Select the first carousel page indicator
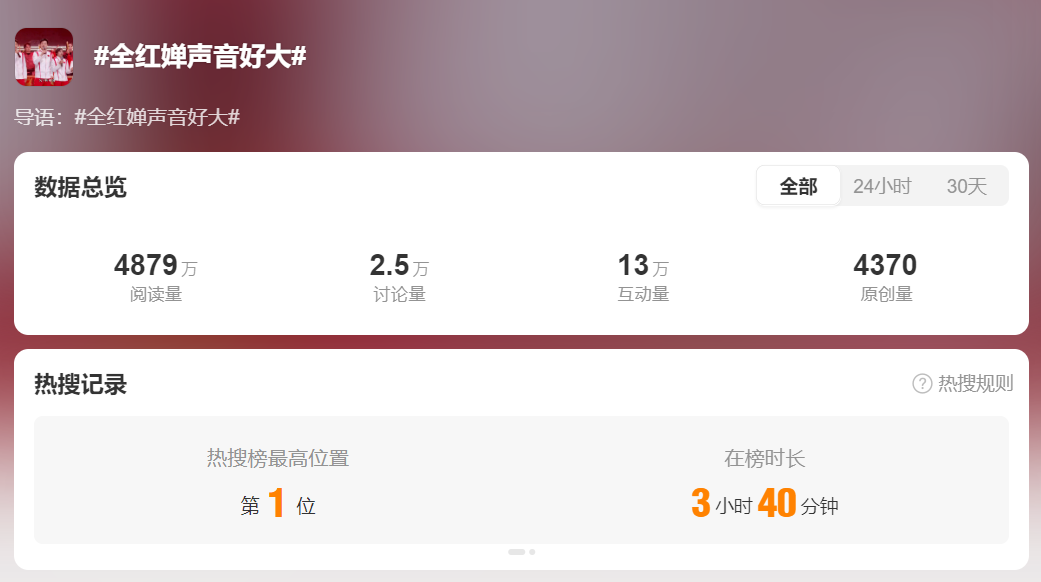 click(x=517, y=552)
